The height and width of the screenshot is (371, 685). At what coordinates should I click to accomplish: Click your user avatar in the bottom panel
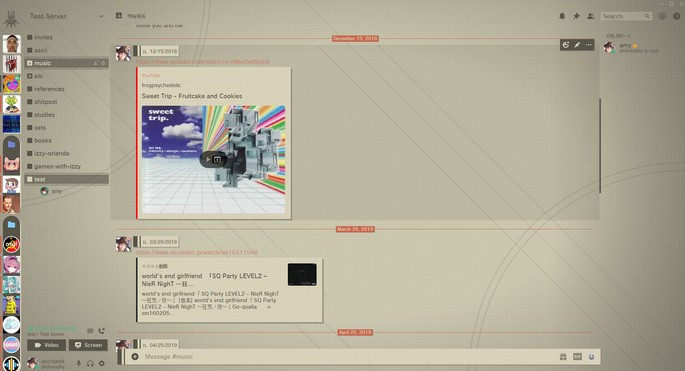tap(33, 363)
